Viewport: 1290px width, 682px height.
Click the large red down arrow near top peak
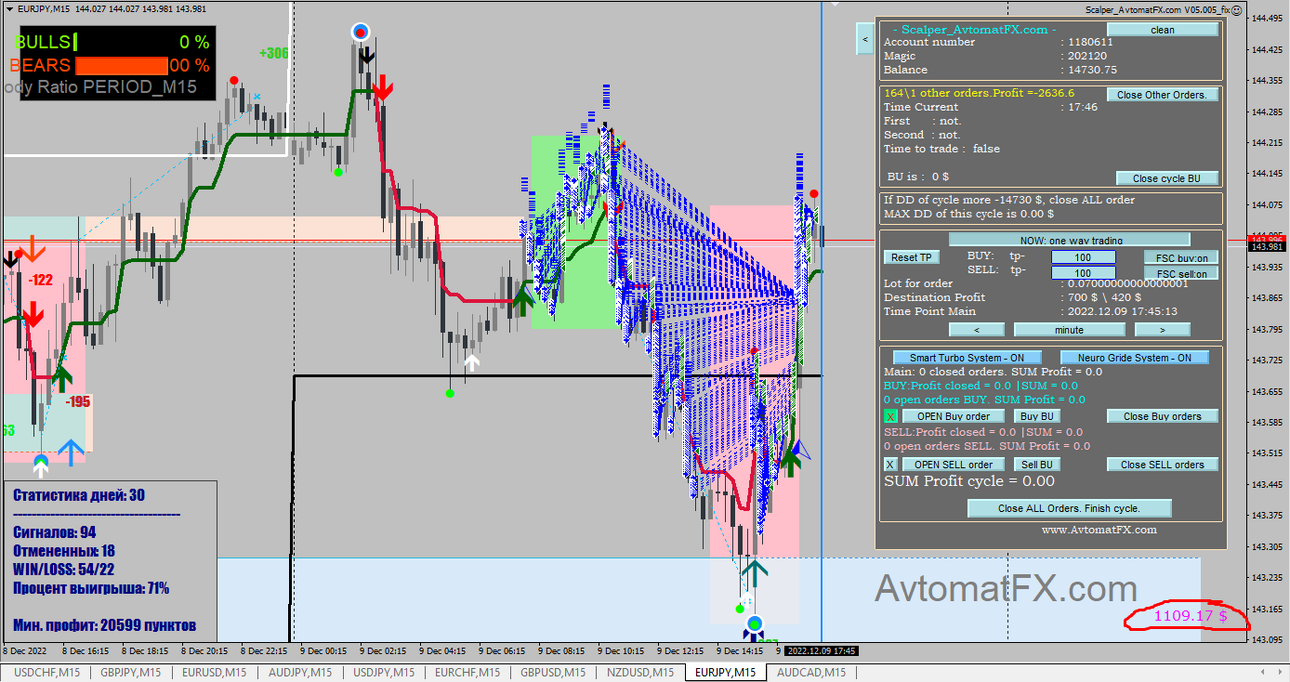pos(381,89)
